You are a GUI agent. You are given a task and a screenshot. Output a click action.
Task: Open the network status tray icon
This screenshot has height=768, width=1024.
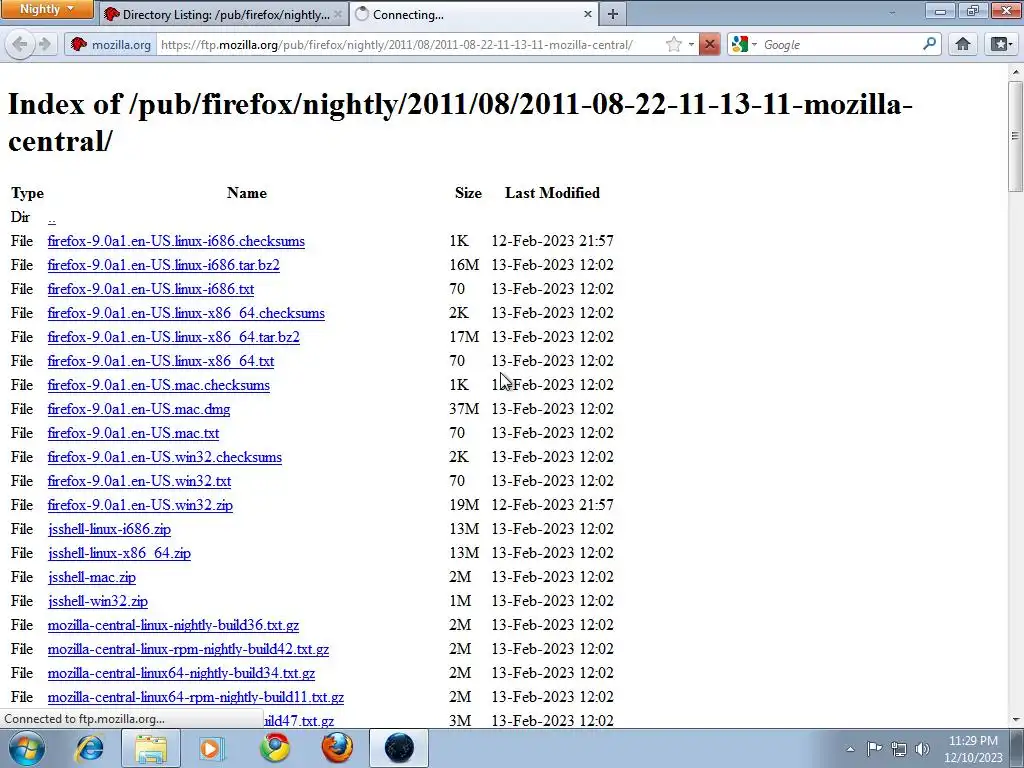click(899, 749)
